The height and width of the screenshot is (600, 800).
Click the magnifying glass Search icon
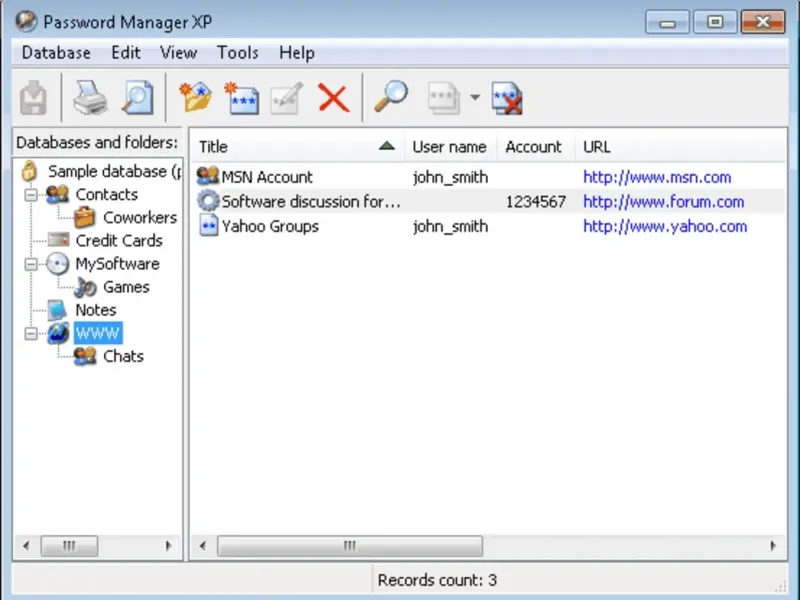[391, 97]
